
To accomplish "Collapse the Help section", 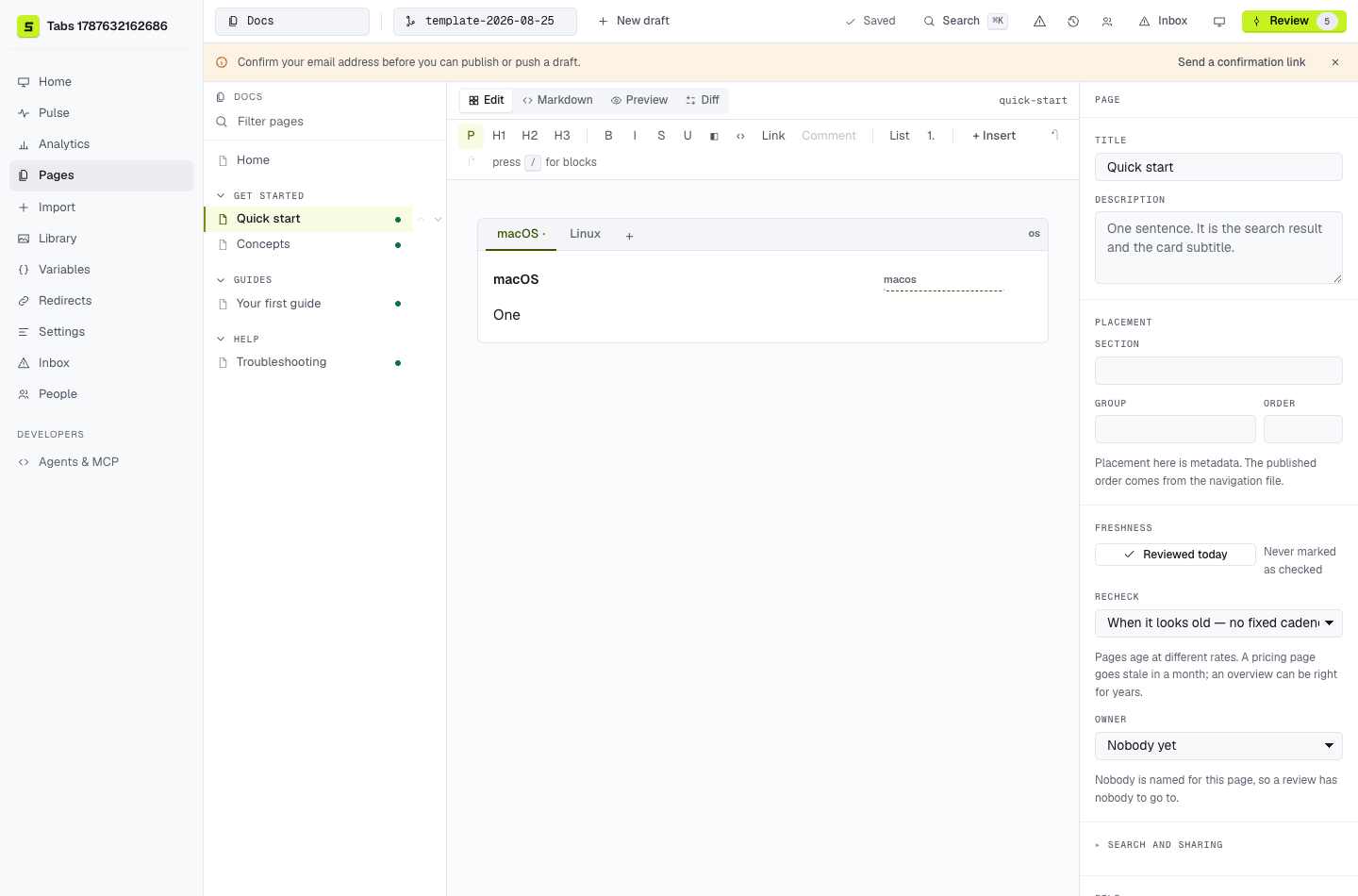I will pyautogui.click(x=238, y=340).
